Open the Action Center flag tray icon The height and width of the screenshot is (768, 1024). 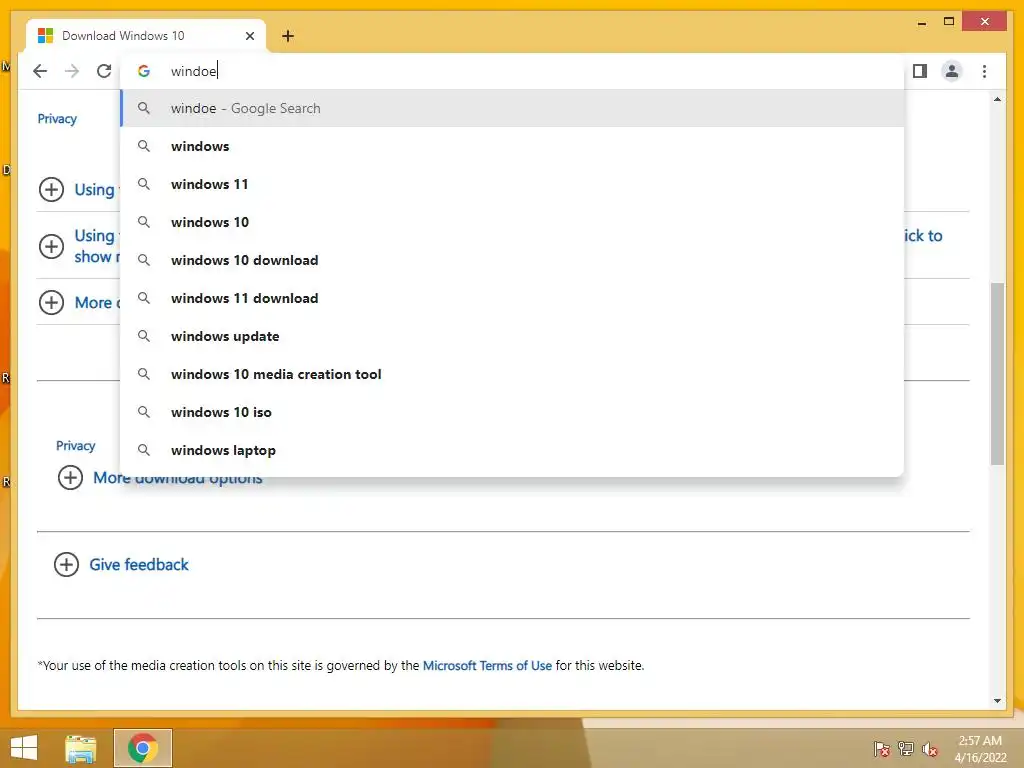(x=881, y=749)
